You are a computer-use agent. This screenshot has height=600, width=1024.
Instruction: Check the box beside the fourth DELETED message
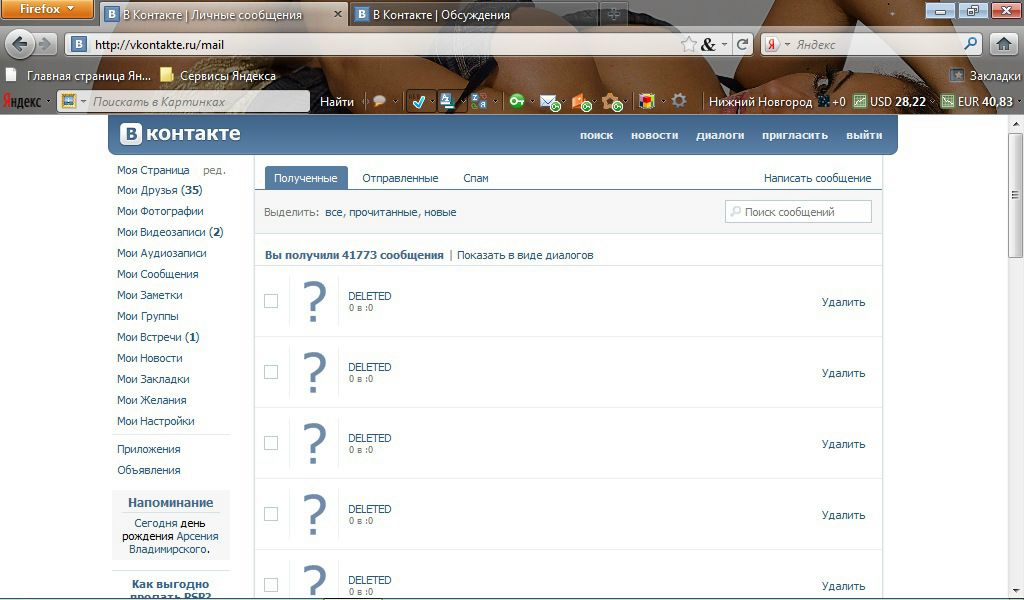coord(271,514)
